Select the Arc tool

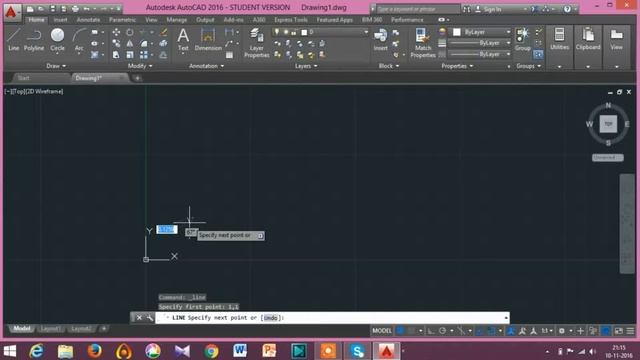(x=79, y=39)
